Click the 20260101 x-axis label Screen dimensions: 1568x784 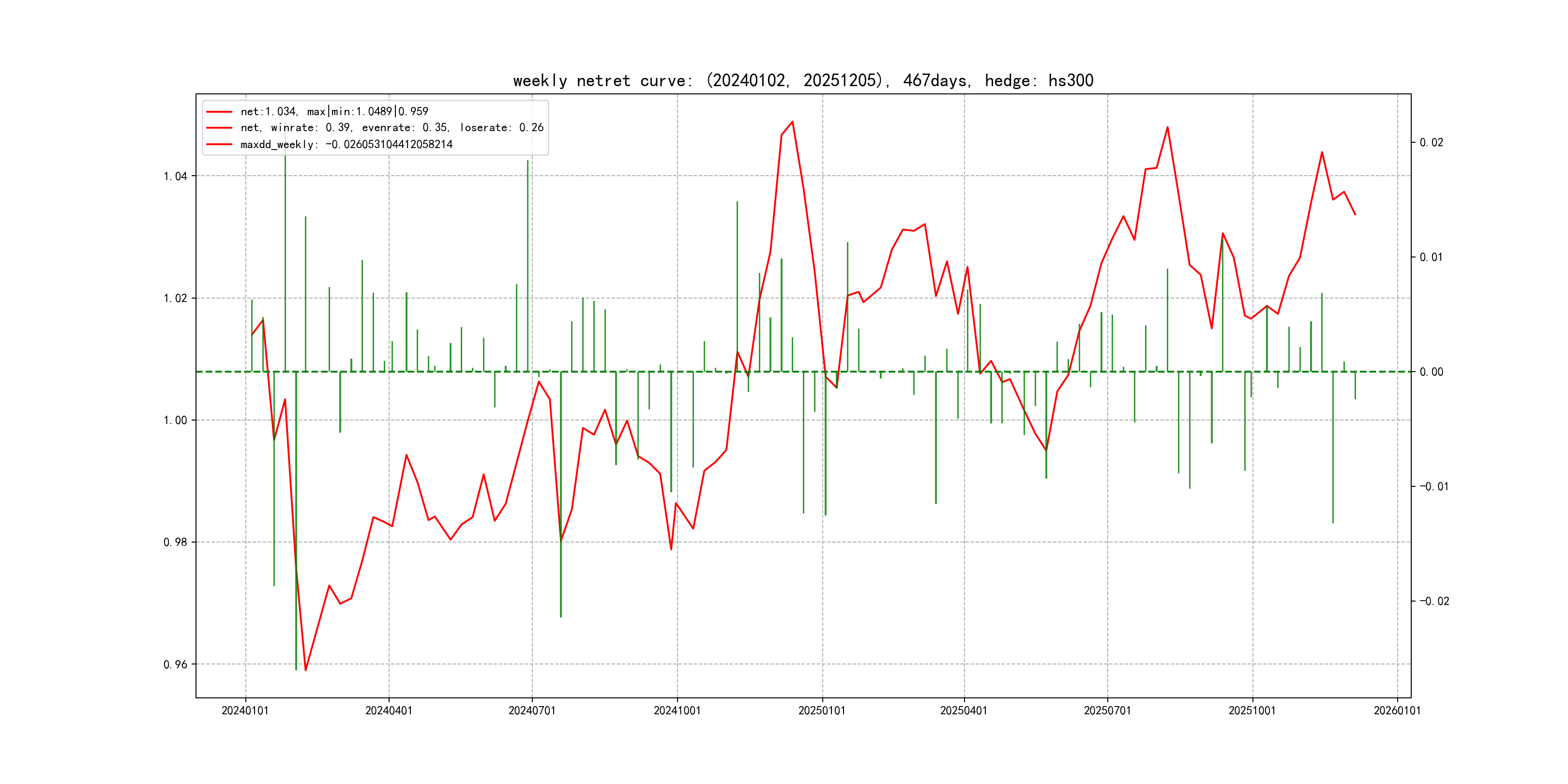(1397, 711)
